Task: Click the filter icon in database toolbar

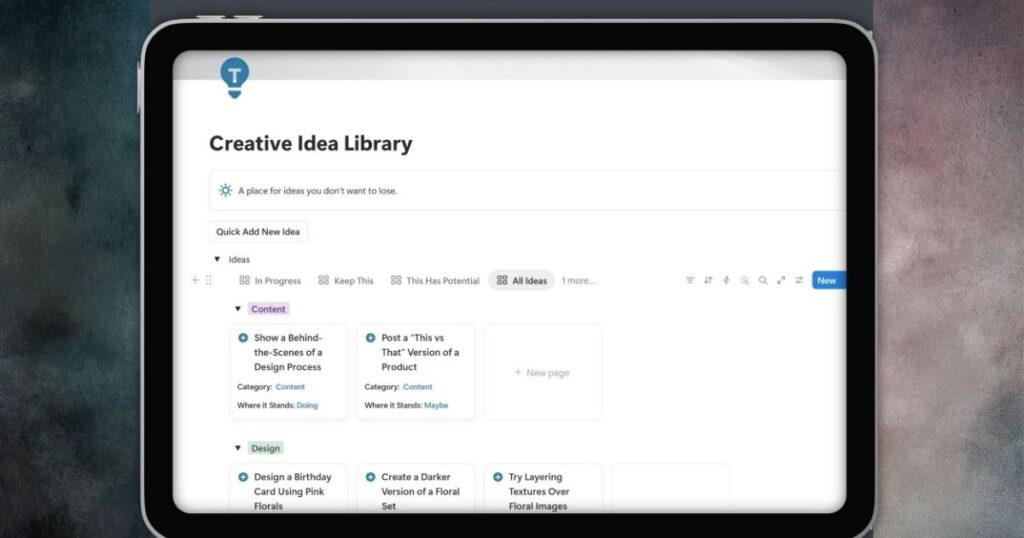Action: pyautogui.click(x=689, y=281)
